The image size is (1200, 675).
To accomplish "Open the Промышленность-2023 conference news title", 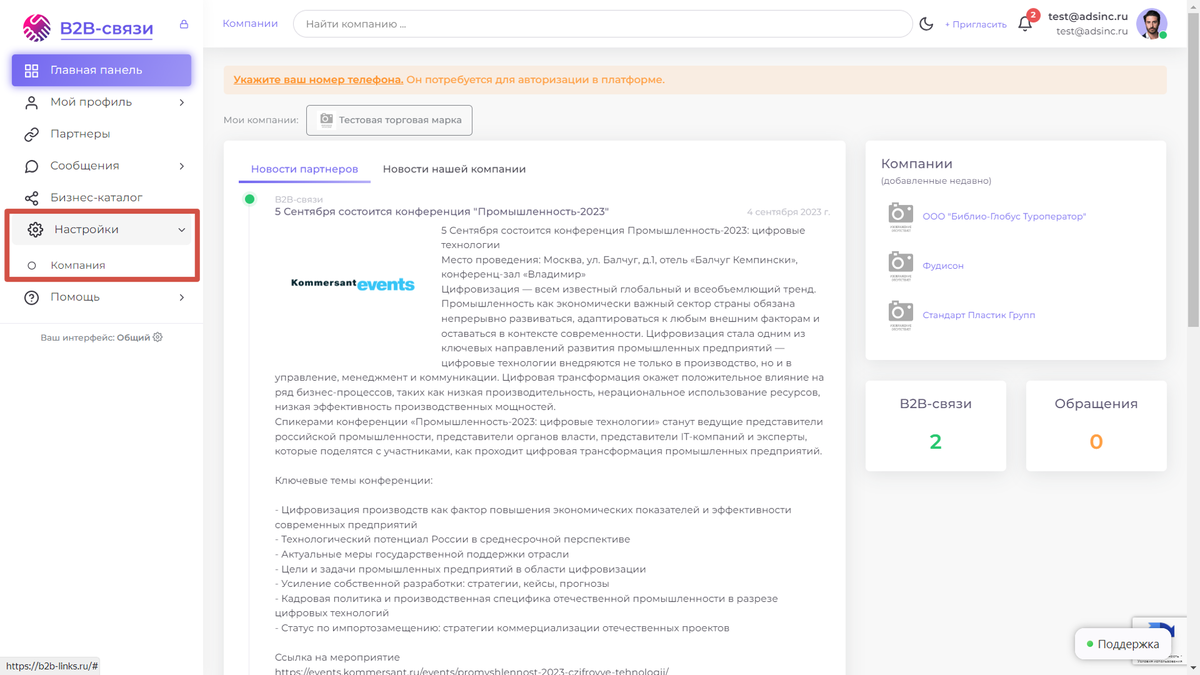I will click(x=442, y=212).
